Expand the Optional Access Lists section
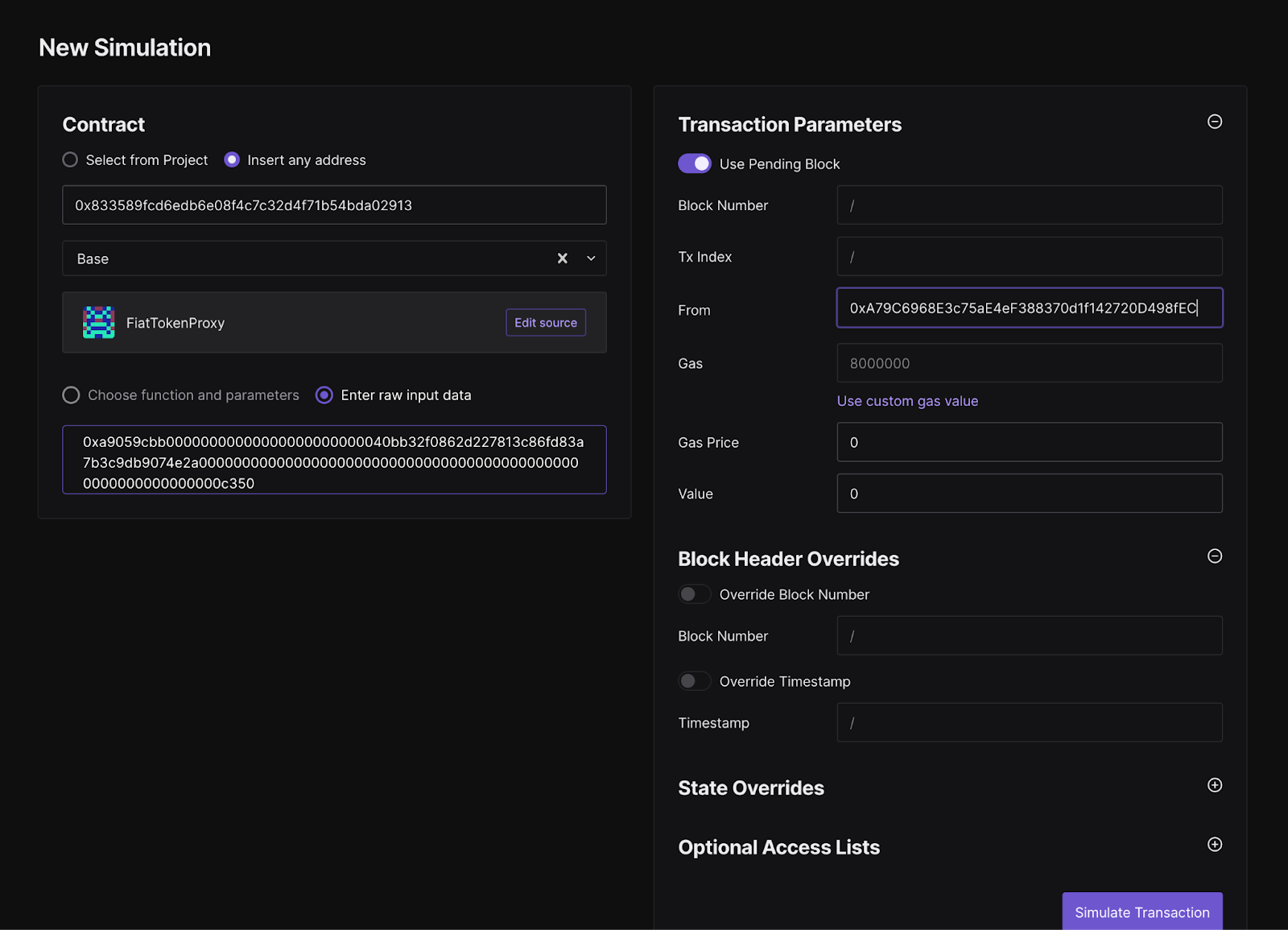The height and width of the screenshot is (930, 1288). point(1215,845)
